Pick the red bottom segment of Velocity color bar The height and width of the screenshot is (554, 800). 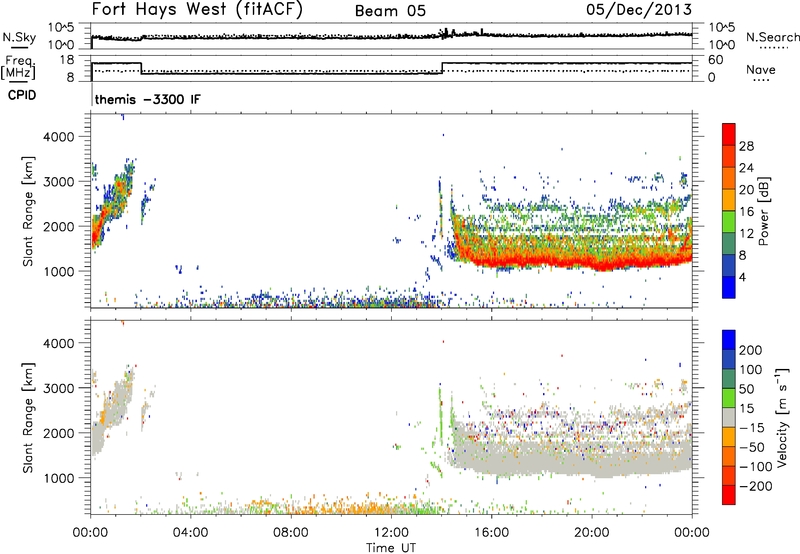[x=729, y=495]
